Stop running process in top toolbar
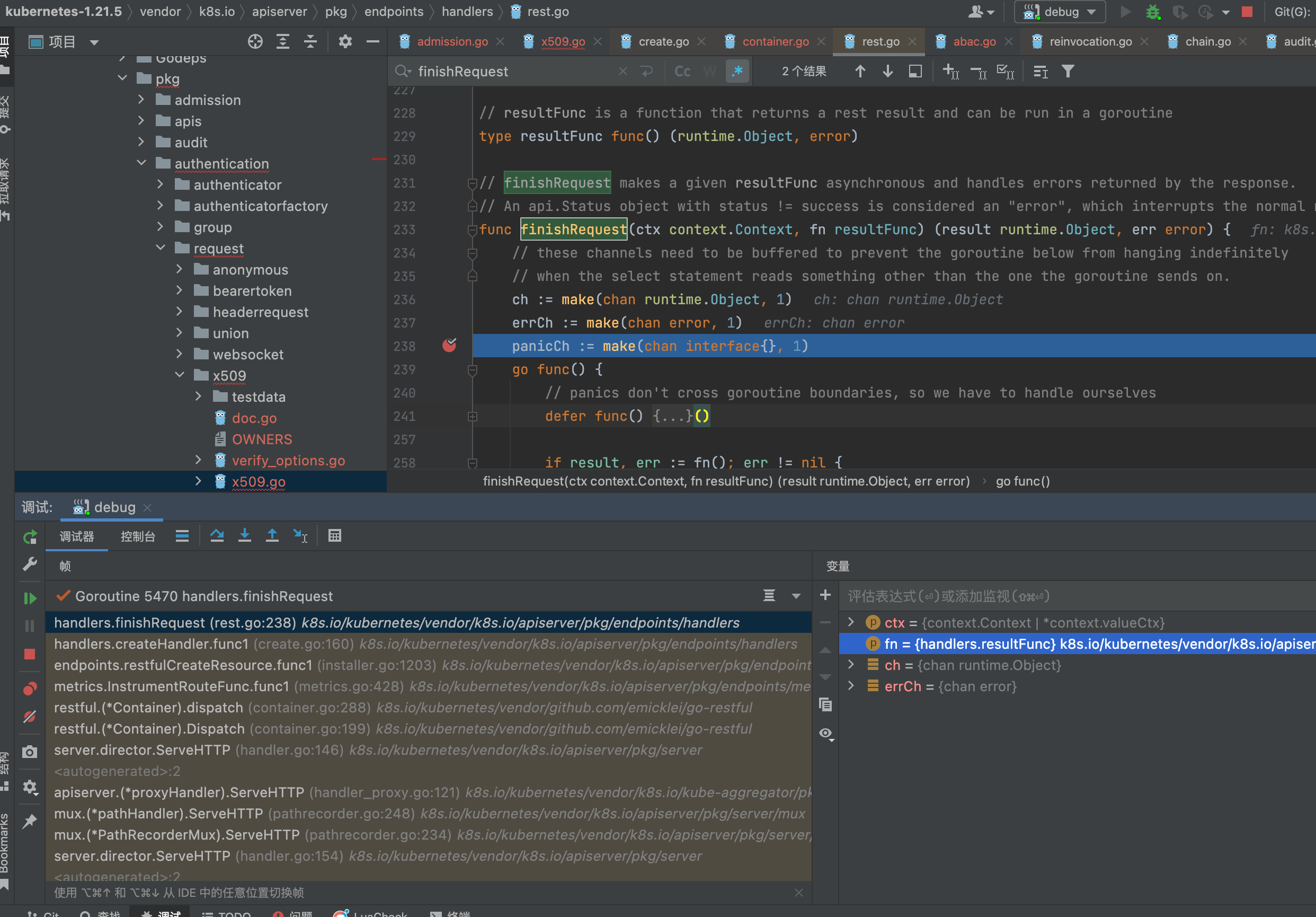 coord(1247,12)
